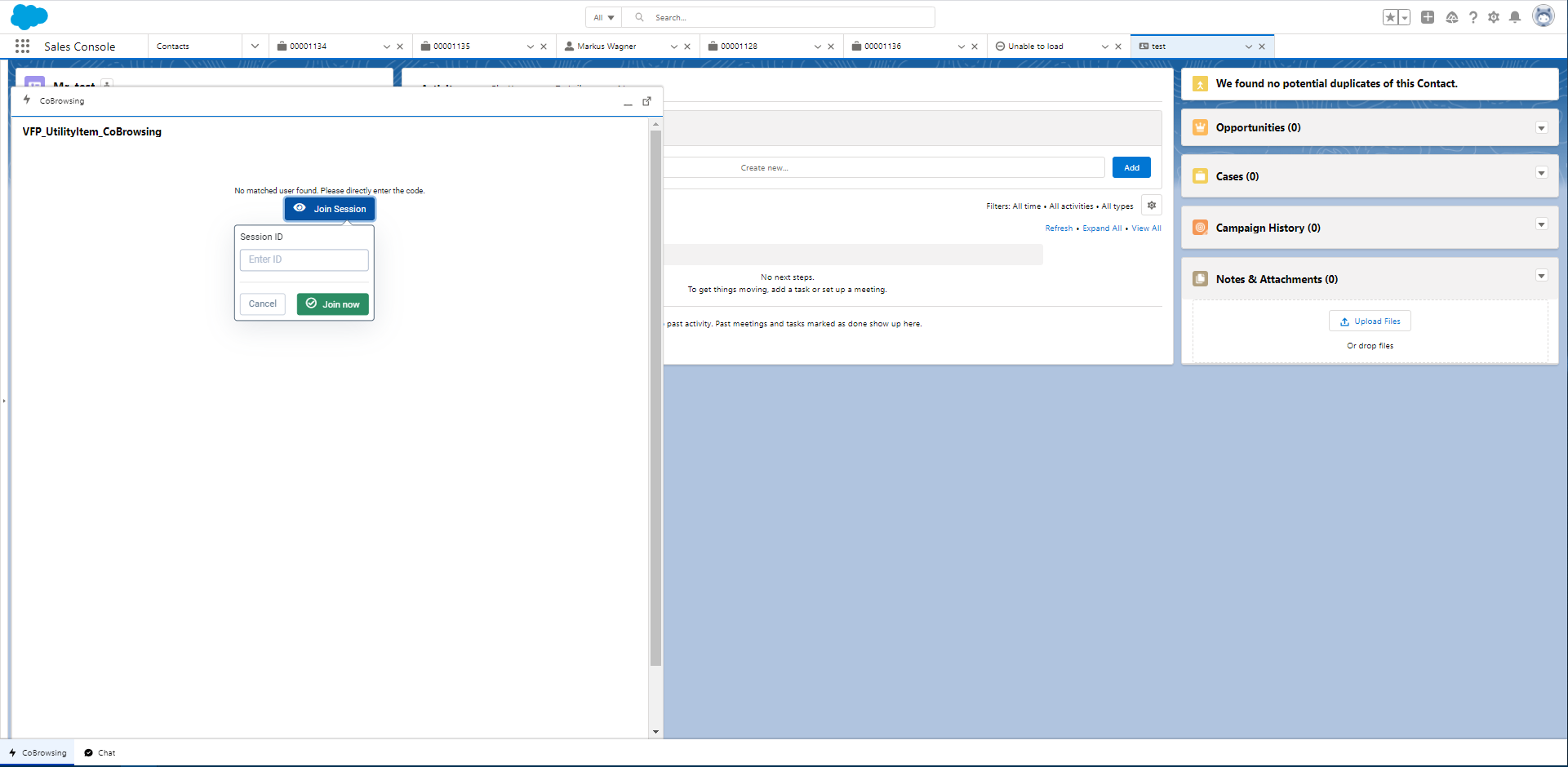Open the Contacts navigation dropdown chevron
Image resolution: width=1568 pixels, height=767 pixels.
point(255,47)
